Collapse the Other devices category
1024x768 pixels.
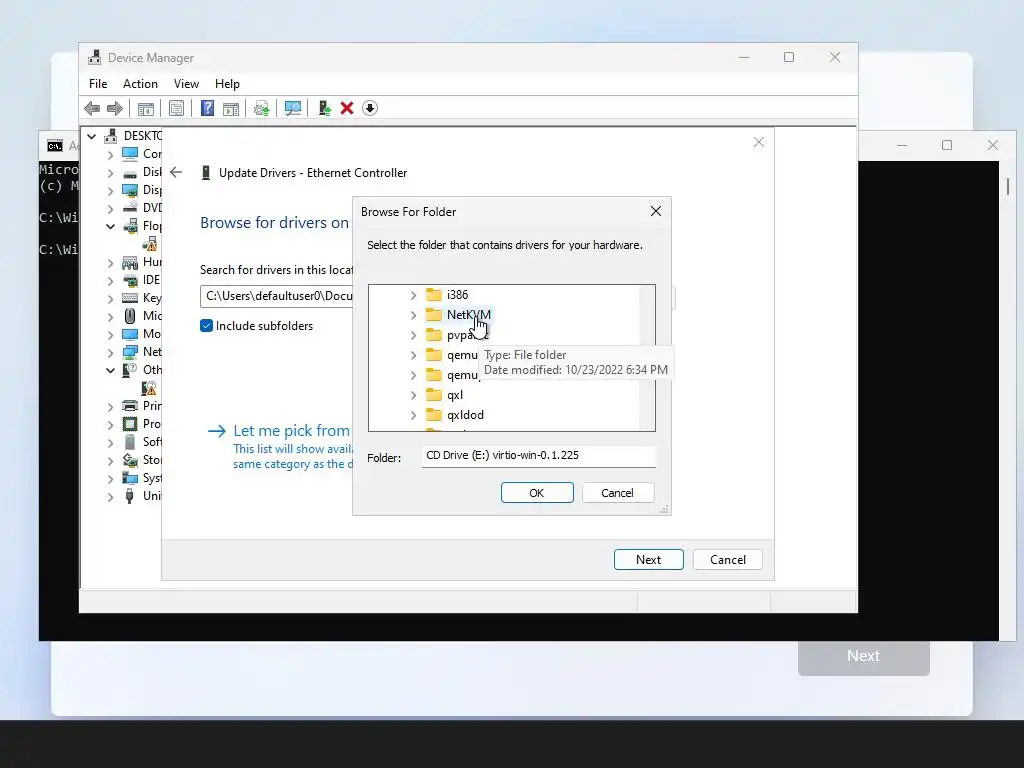110,370
